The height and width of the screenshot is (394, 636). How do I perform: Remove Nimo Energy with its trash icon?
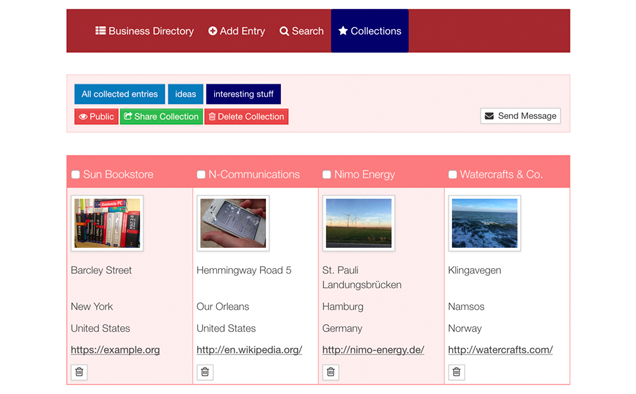tap(331, 372)
